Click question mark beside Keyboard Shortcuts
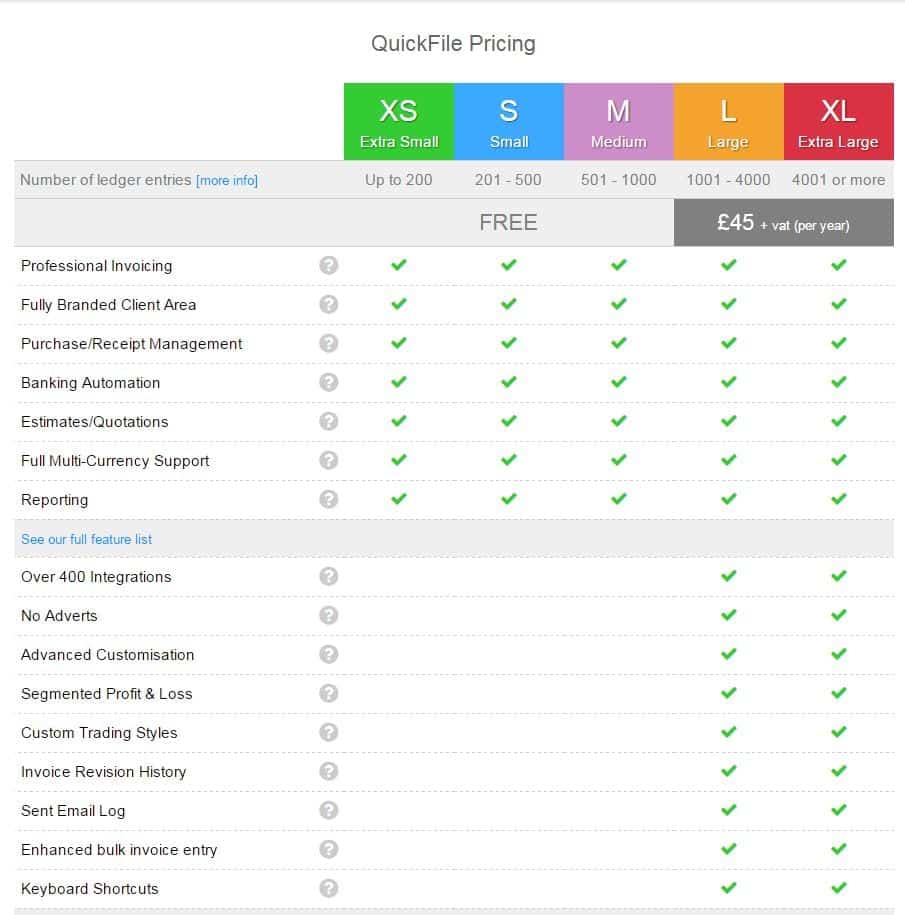The width and height of the screenshot is (905, 915). click(x=329, y=888)
